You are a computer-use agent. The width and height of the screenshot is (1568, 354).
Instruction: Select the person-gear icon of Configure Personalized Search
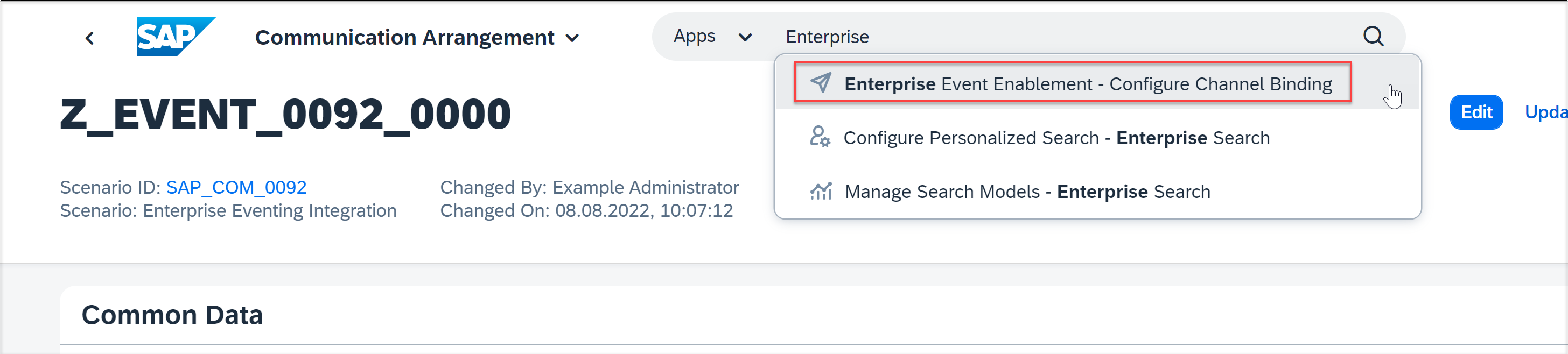click(x=820, y=137)
